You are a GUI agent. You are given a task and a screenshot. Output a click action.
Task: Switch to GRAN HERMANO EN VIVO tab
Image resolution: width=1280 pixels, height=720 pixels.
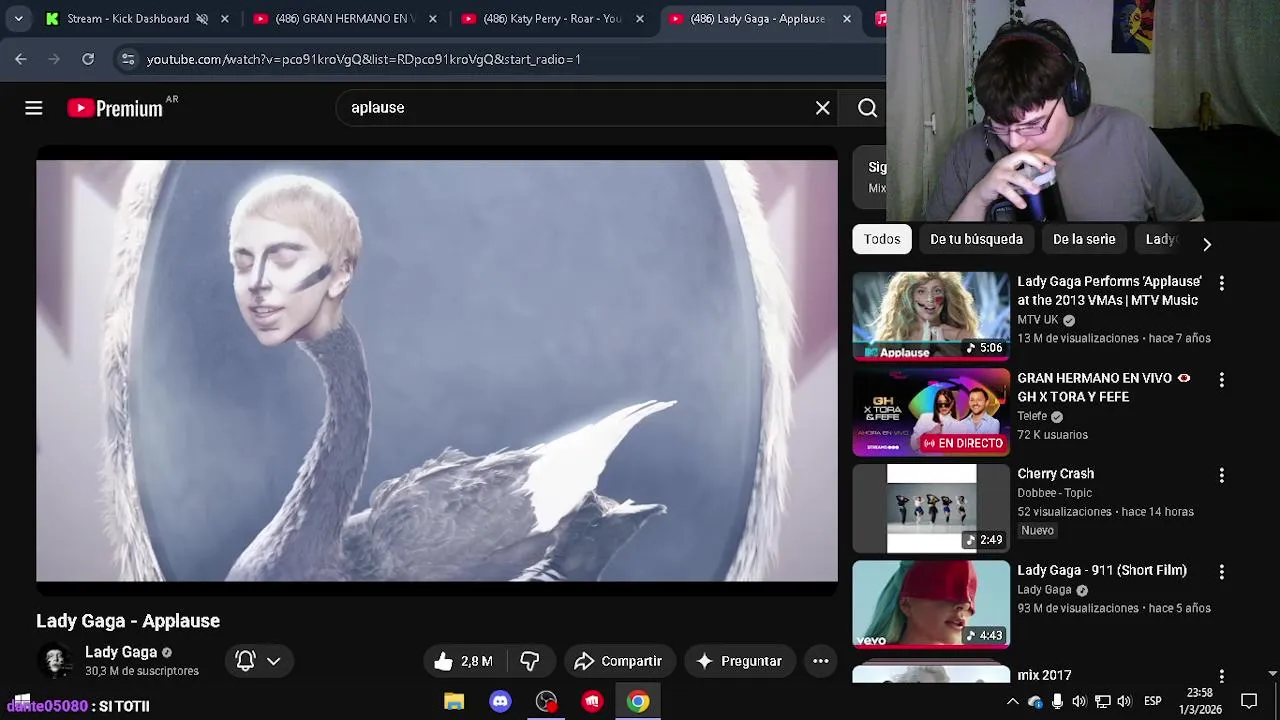coord(344,19)
